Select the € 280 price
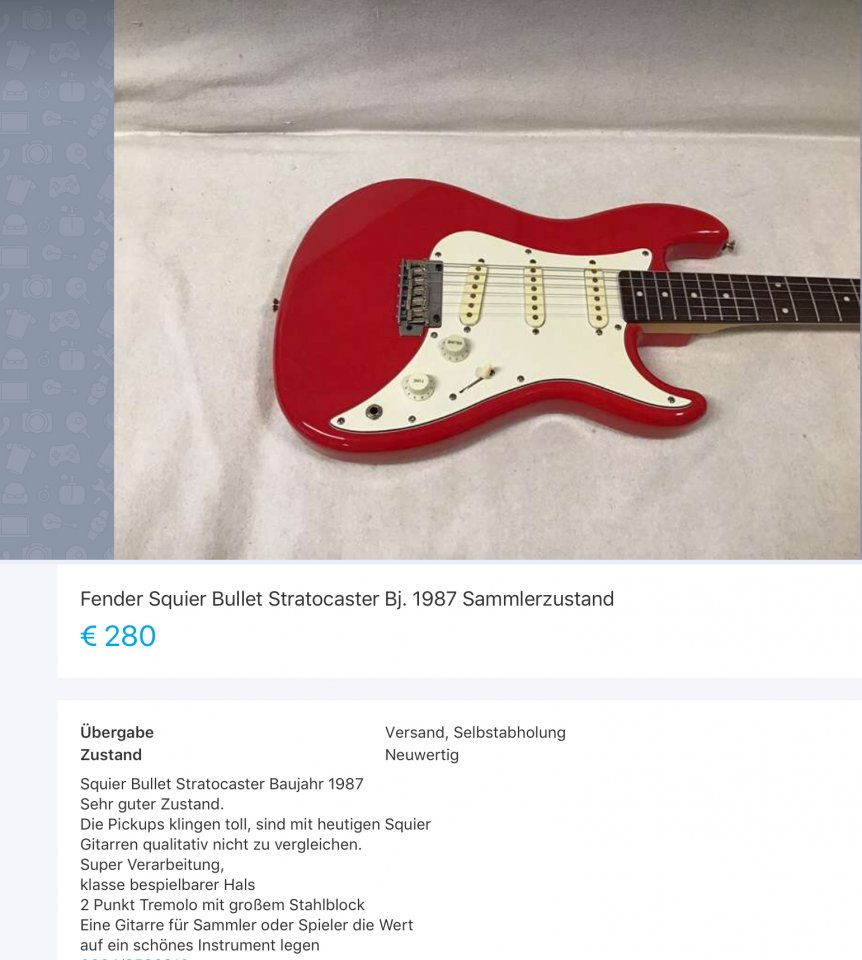Screen dimensions: 862x960 point(118,636)
